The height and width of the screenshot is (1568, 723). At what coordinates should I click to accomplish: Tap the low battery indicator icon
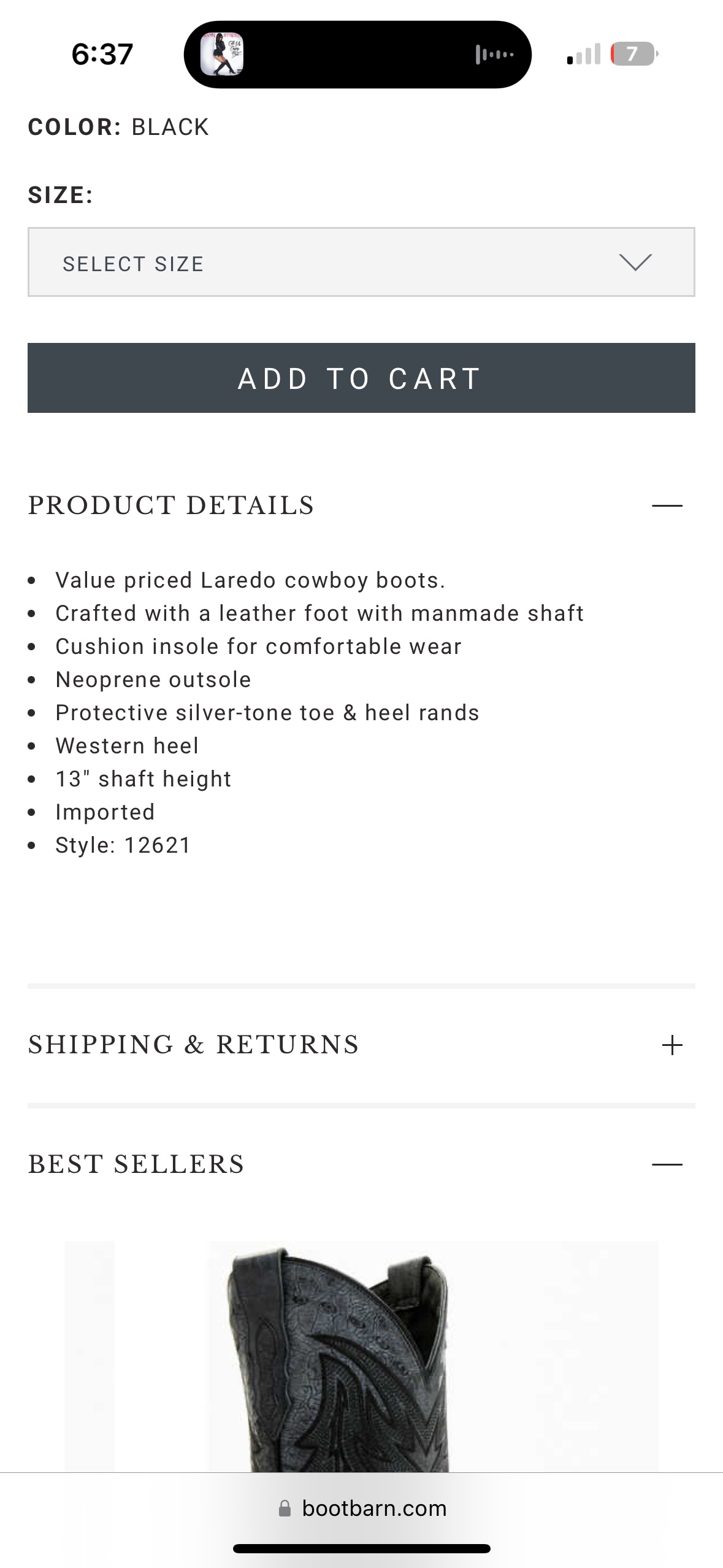click(633, 54)
